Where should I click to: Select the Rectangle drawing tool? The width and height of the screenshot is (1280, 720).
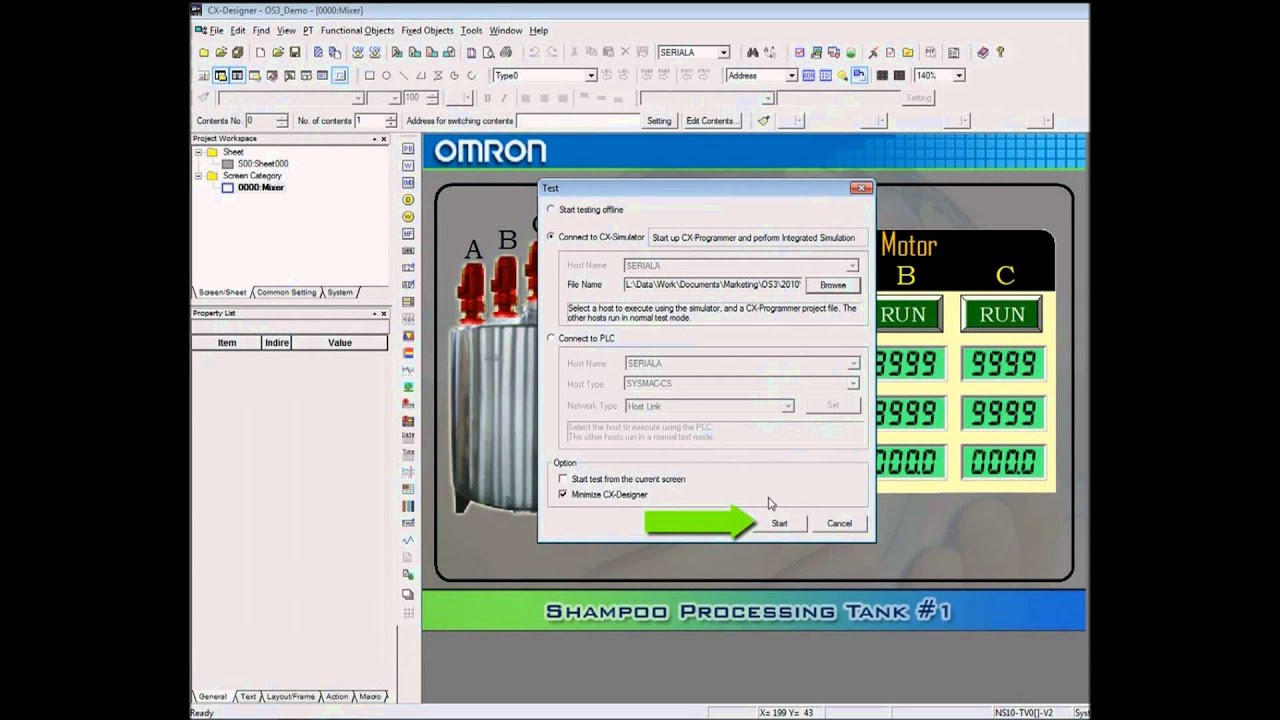(370, 75)
